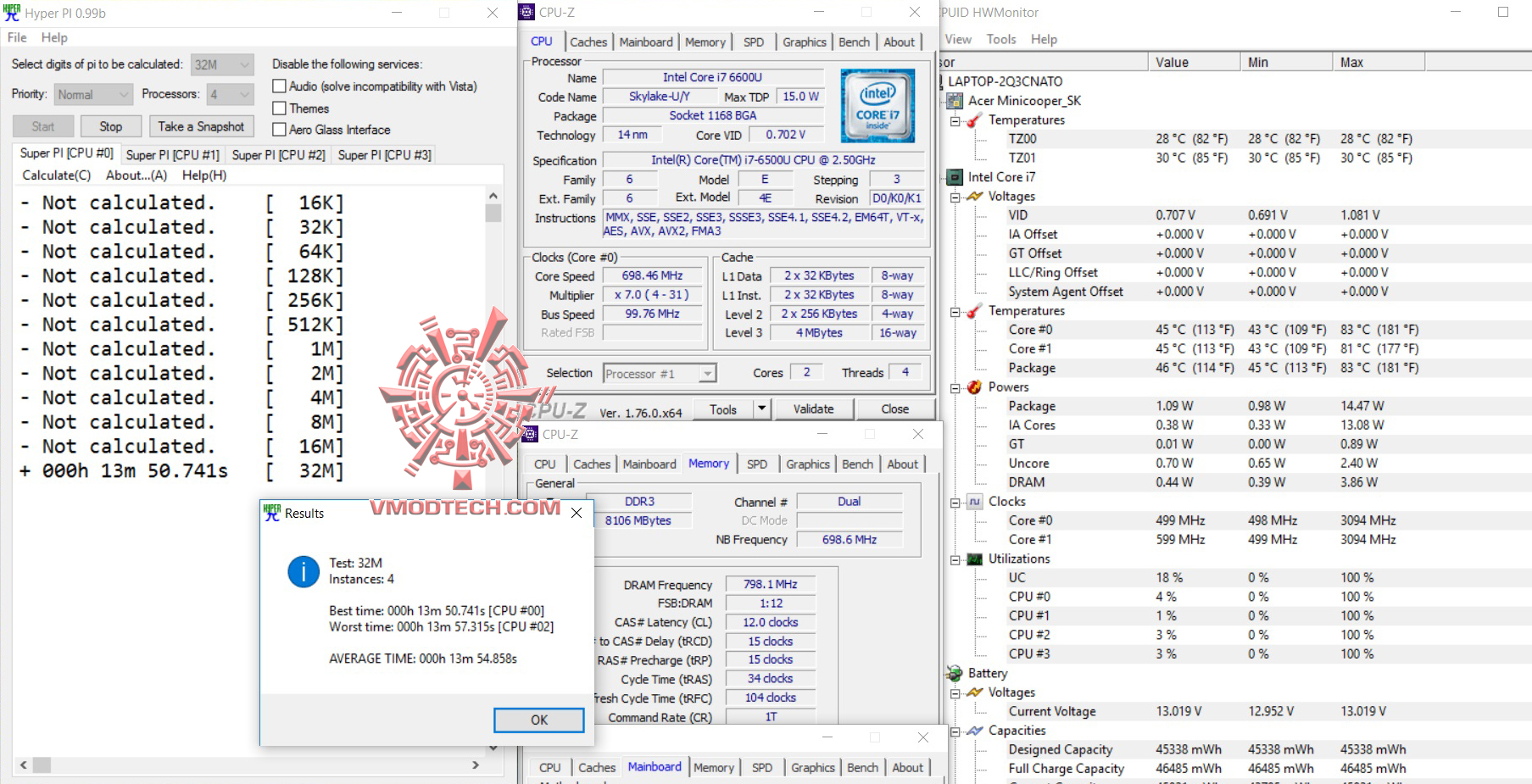Enable the Audio service disable checkbox

279,86
